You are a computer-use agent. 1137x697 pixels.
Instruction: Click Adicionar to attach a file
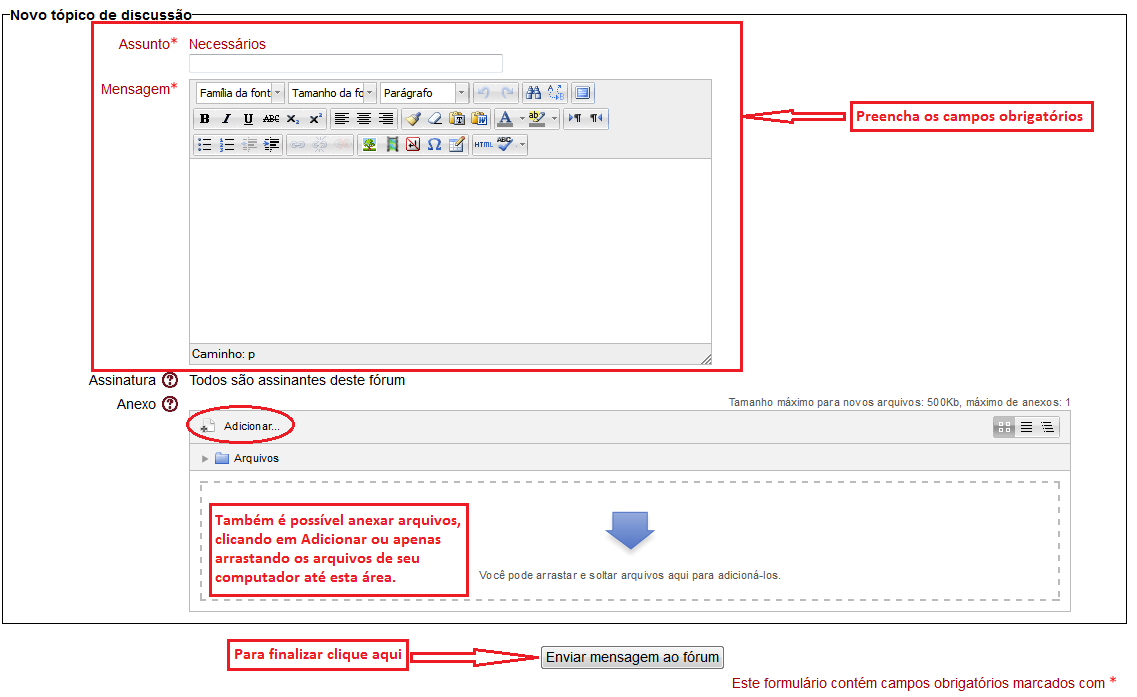pos(248,427)
